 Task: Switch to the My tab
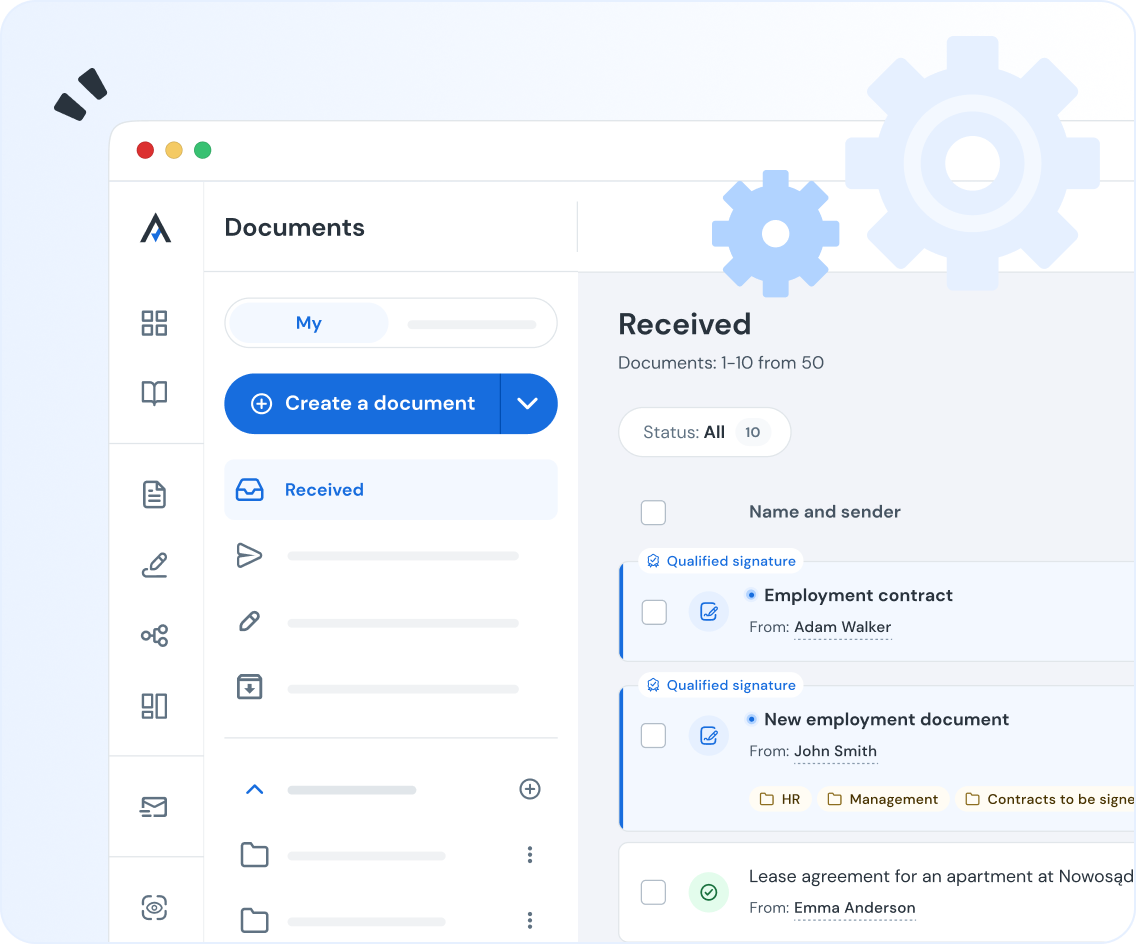click(308, 323)
